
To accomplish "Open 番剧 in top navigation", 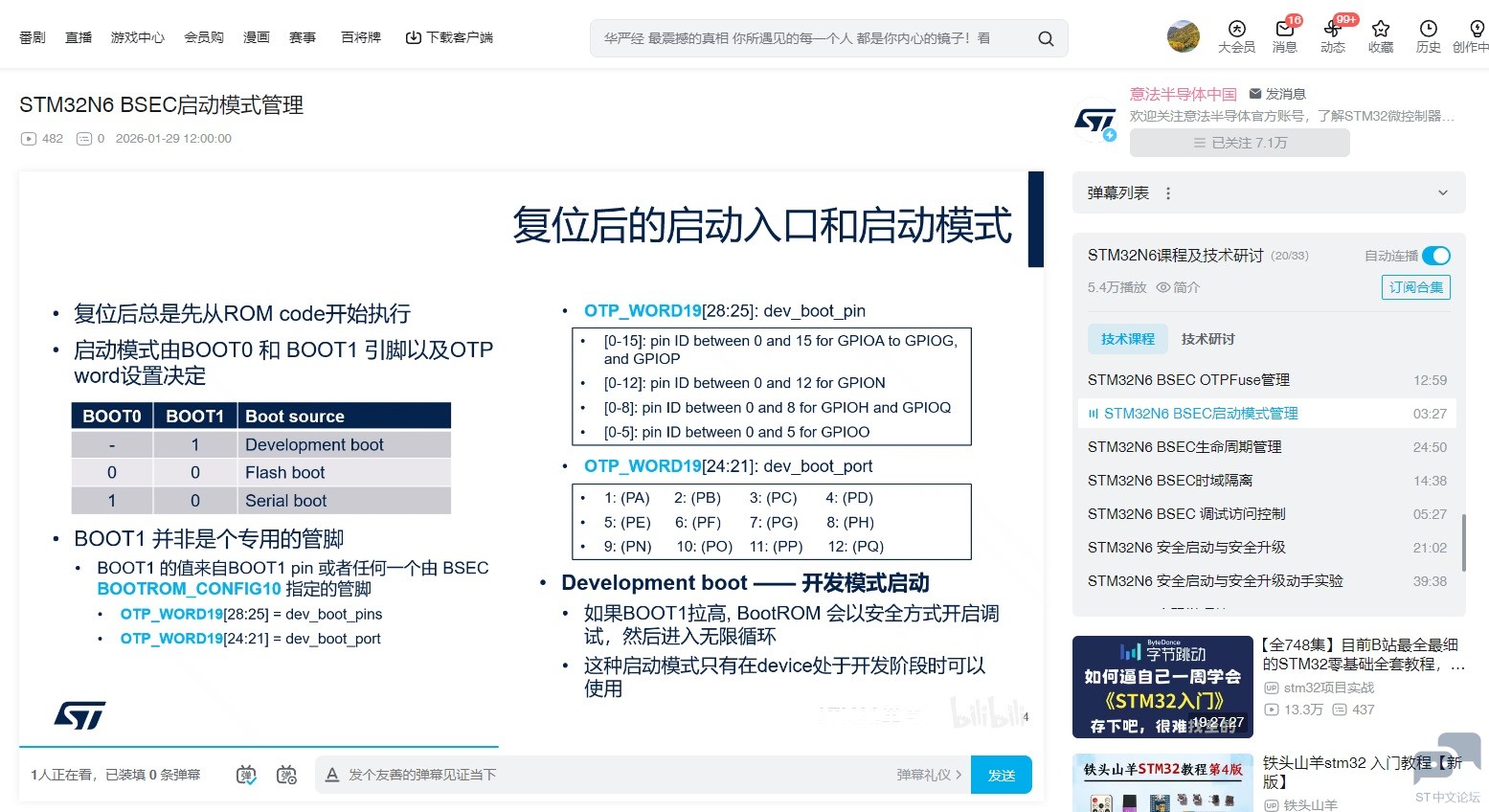I will click(33, 37).
